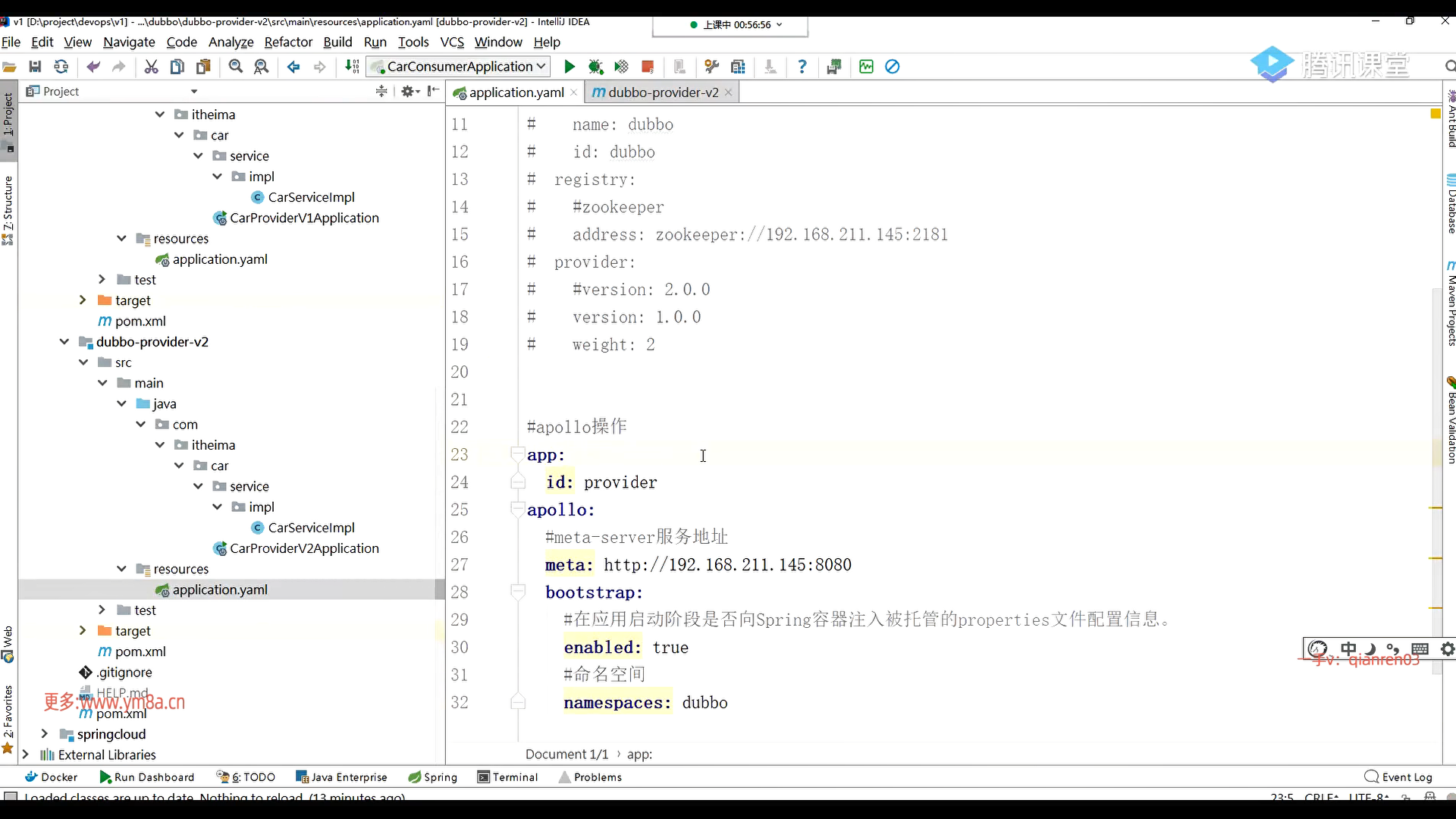Click the Event Log panel icon
This screenshot has width=1456, height=819.
tap(1371, 776)
